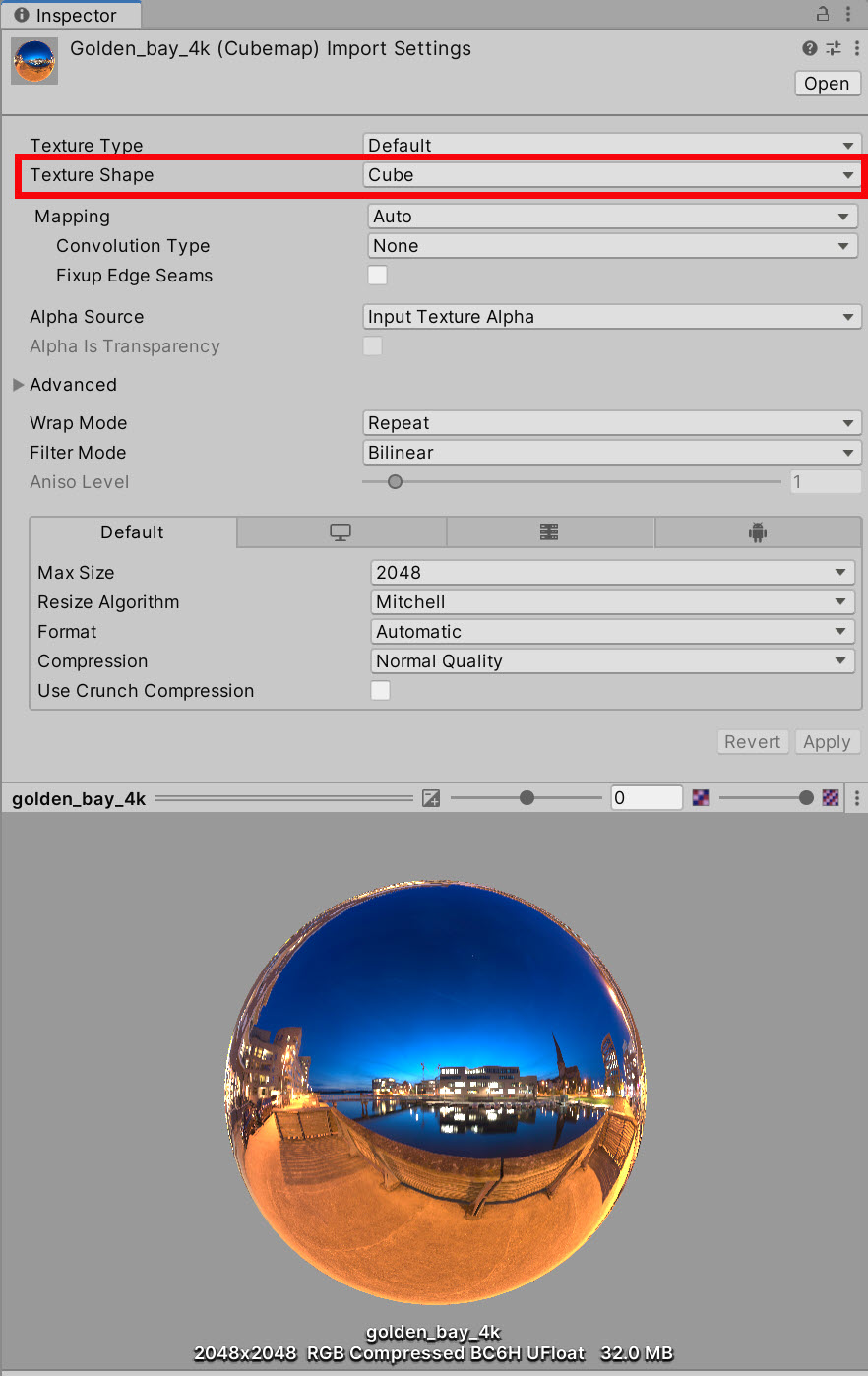Image resolution: width=868 pixels, height=1376 pixels.
Task: Click the 'RGB Compressed BC6H UFloat' info text
Action: (446, 1353)
